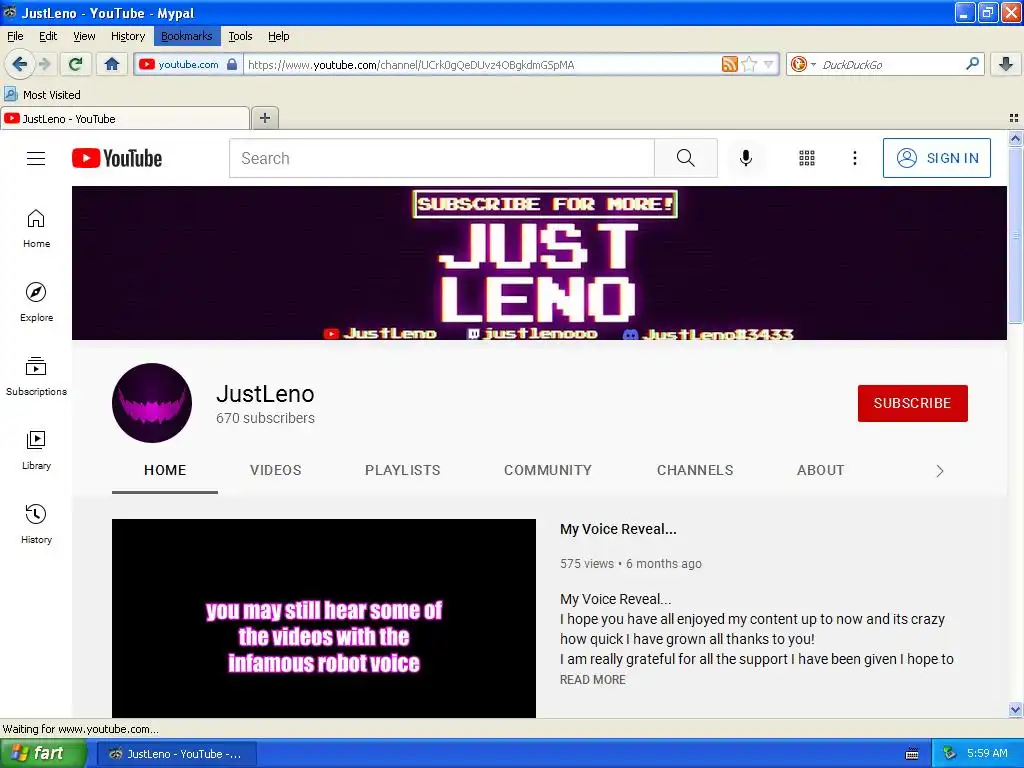1024x768 pixels.
Task: Play the featured video thumbnail
Action: point(324,618)
